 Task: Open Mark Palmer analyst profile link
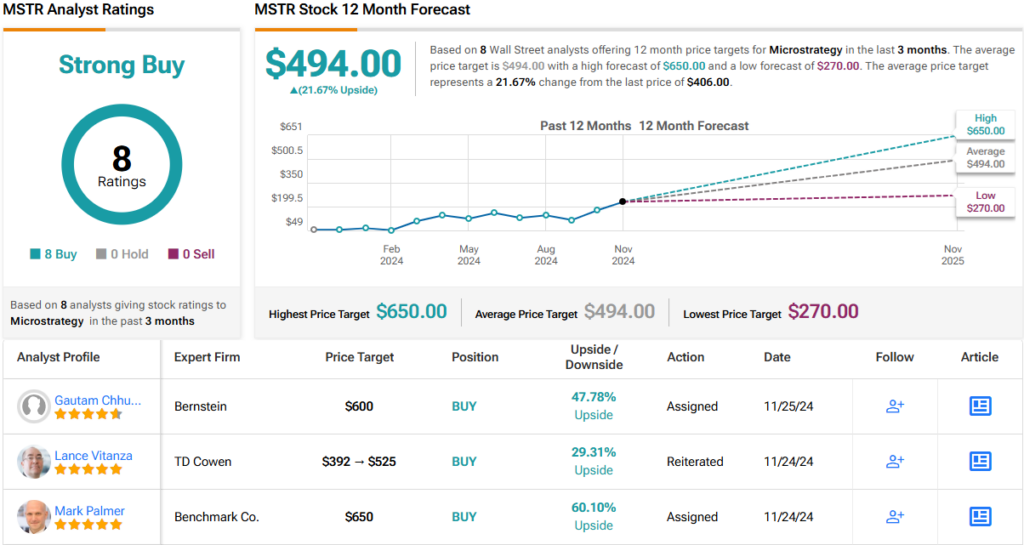[89, 511]
